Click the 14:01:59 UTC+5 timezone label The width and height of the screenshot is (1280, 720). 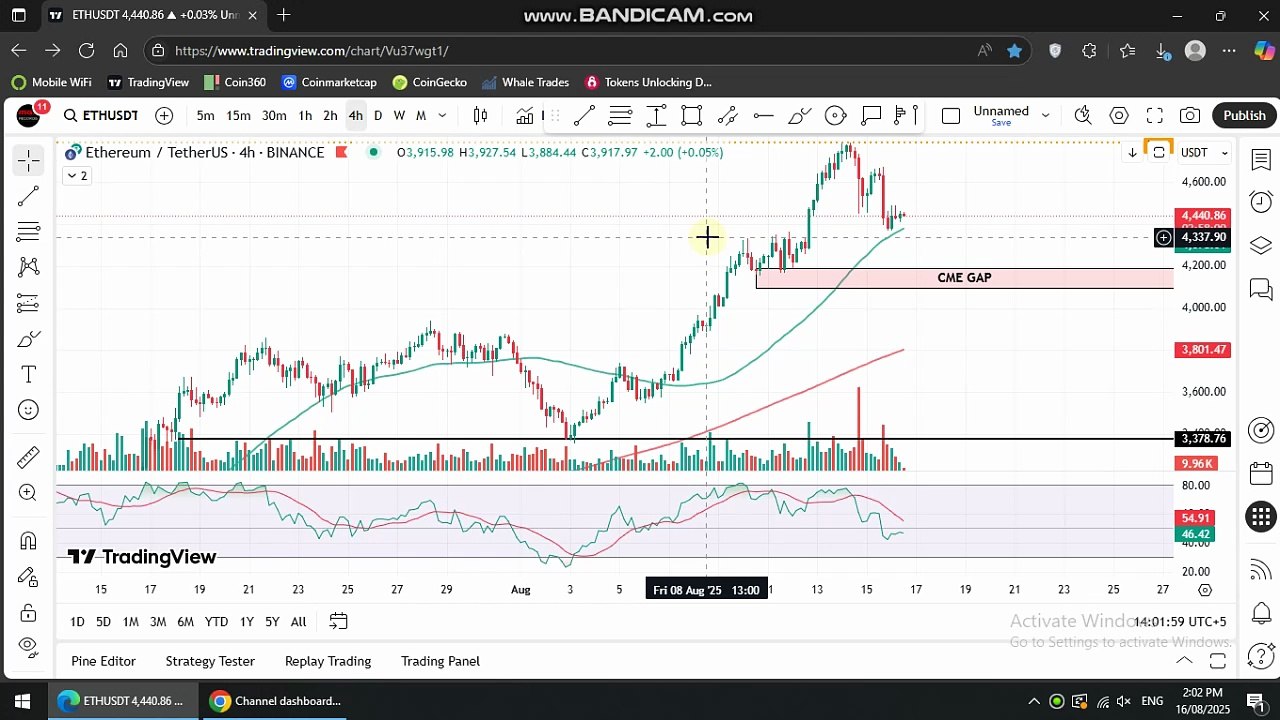click(x=1179, y=622)
